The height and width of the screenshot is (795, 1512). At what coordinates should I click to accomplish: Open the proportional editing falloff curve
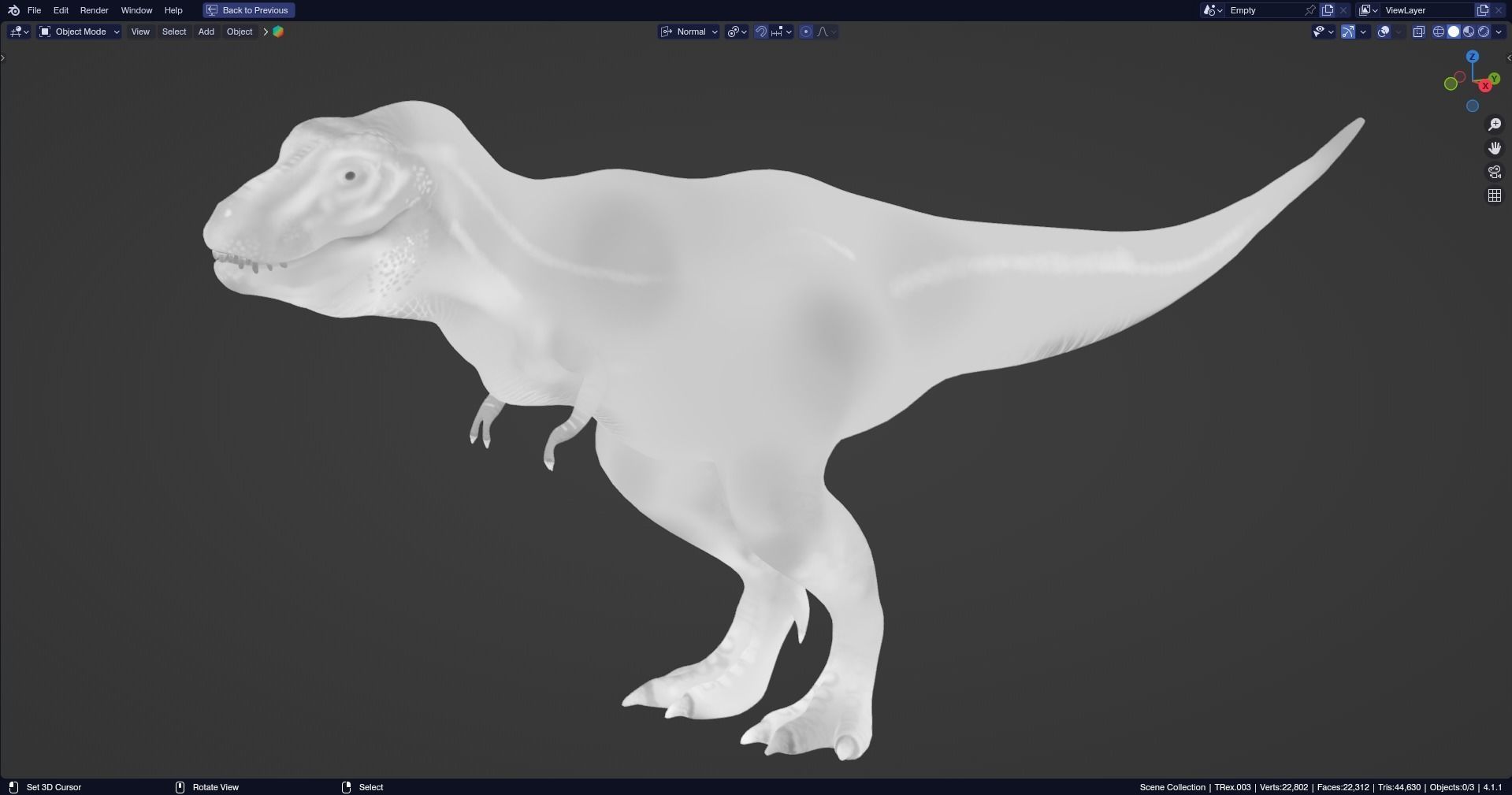(x=827, y=32)
